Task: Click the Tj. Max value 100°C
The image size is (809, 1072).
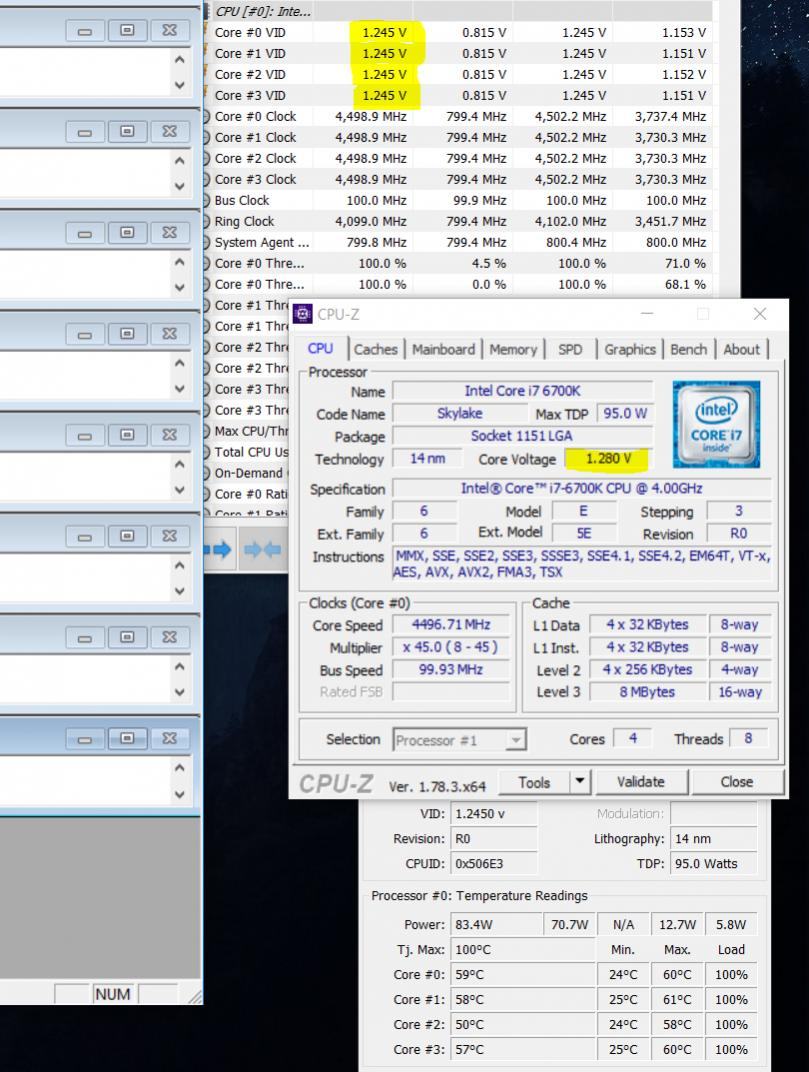Action: (x=522, y=950)
